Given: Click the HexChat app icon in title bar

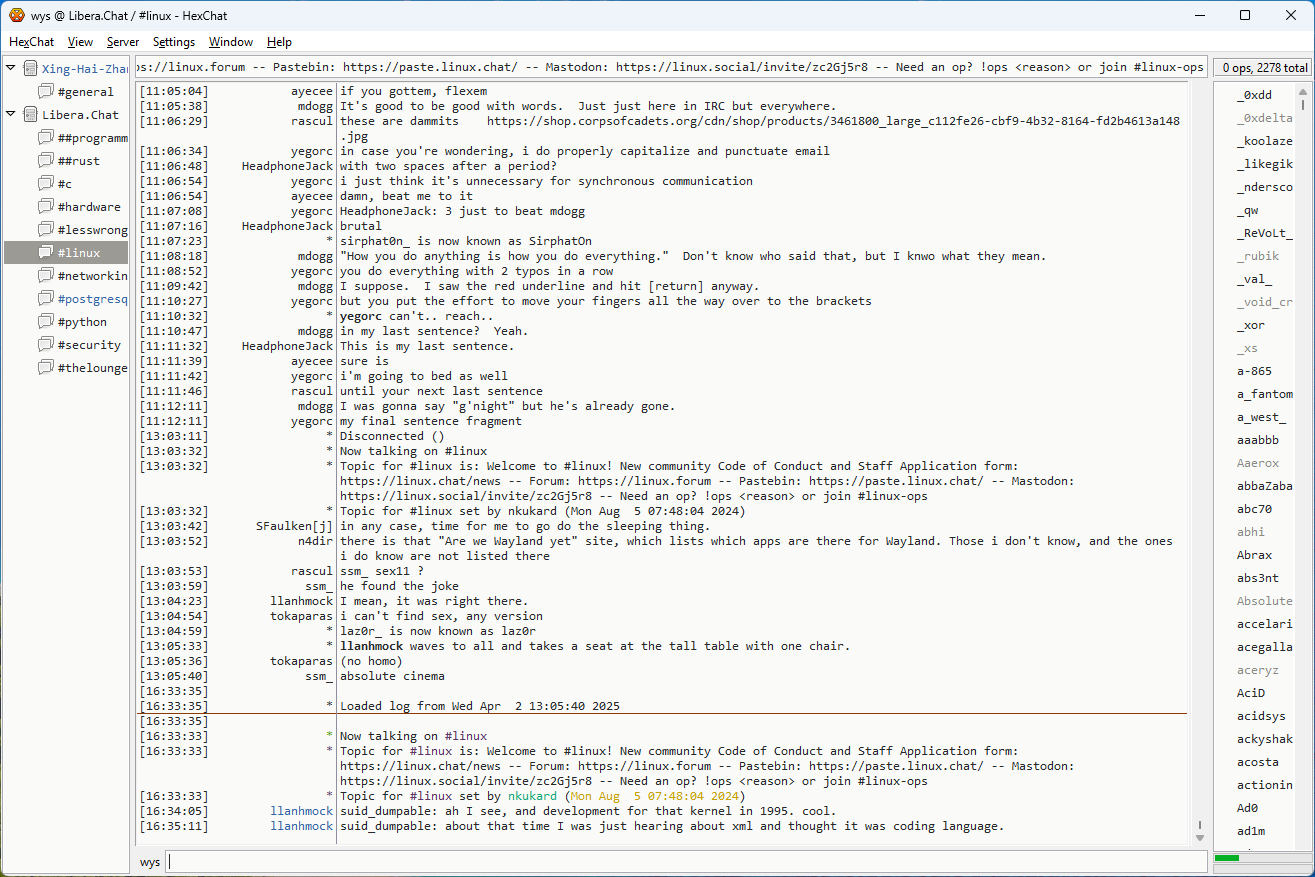Looking at the screenshot, I should (x=16, y=15).
